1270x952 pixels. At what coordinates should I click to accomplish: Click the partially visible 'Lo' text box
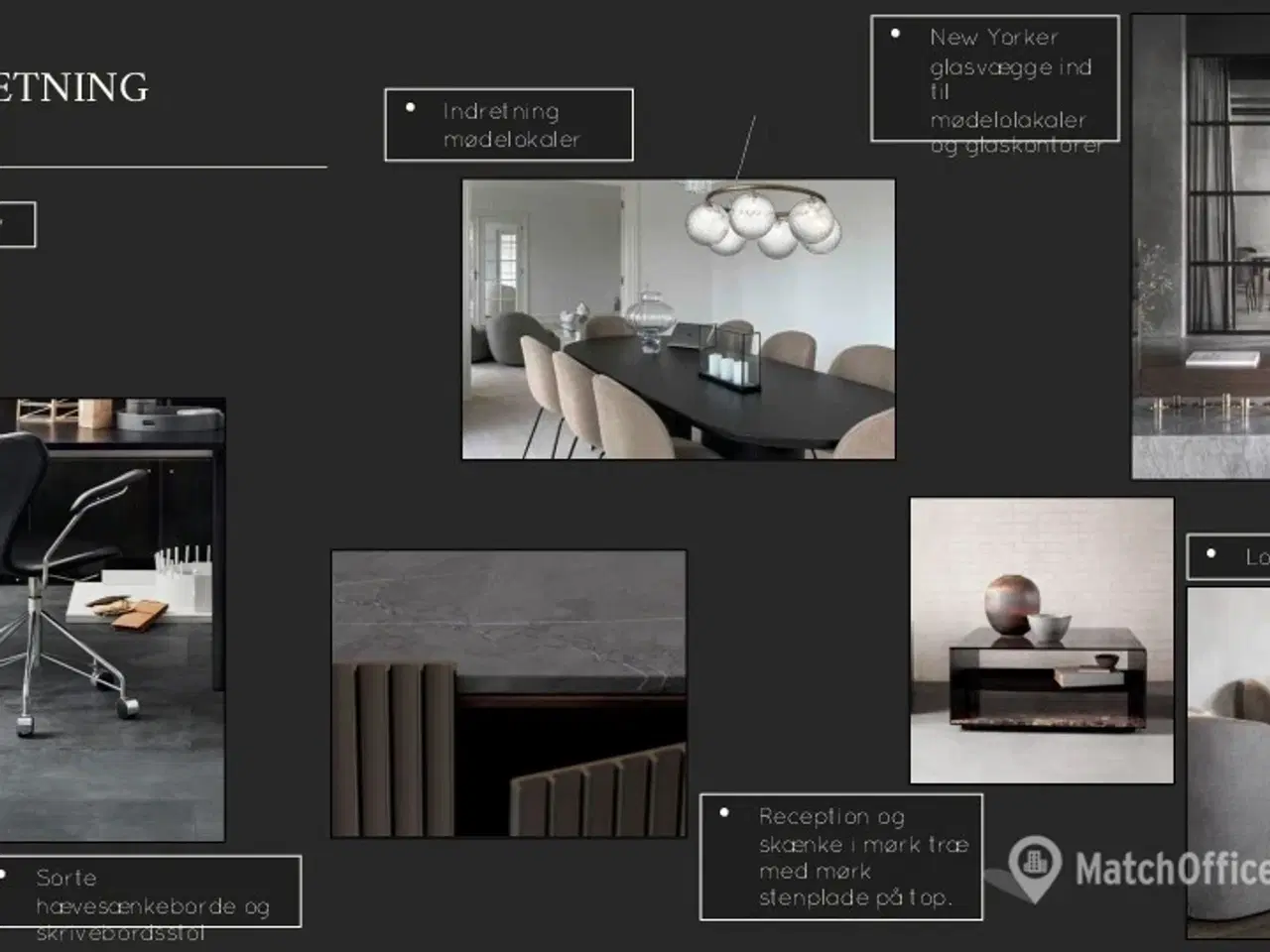pos(1229,557)
